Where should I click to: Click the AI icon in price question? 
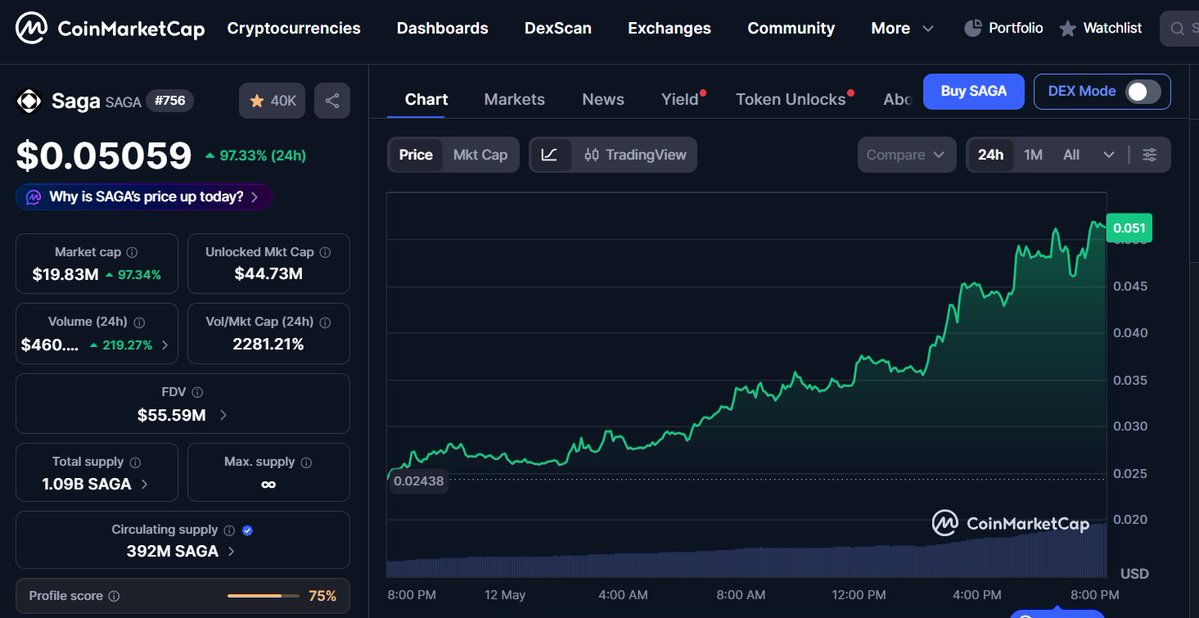pos(34,197)
